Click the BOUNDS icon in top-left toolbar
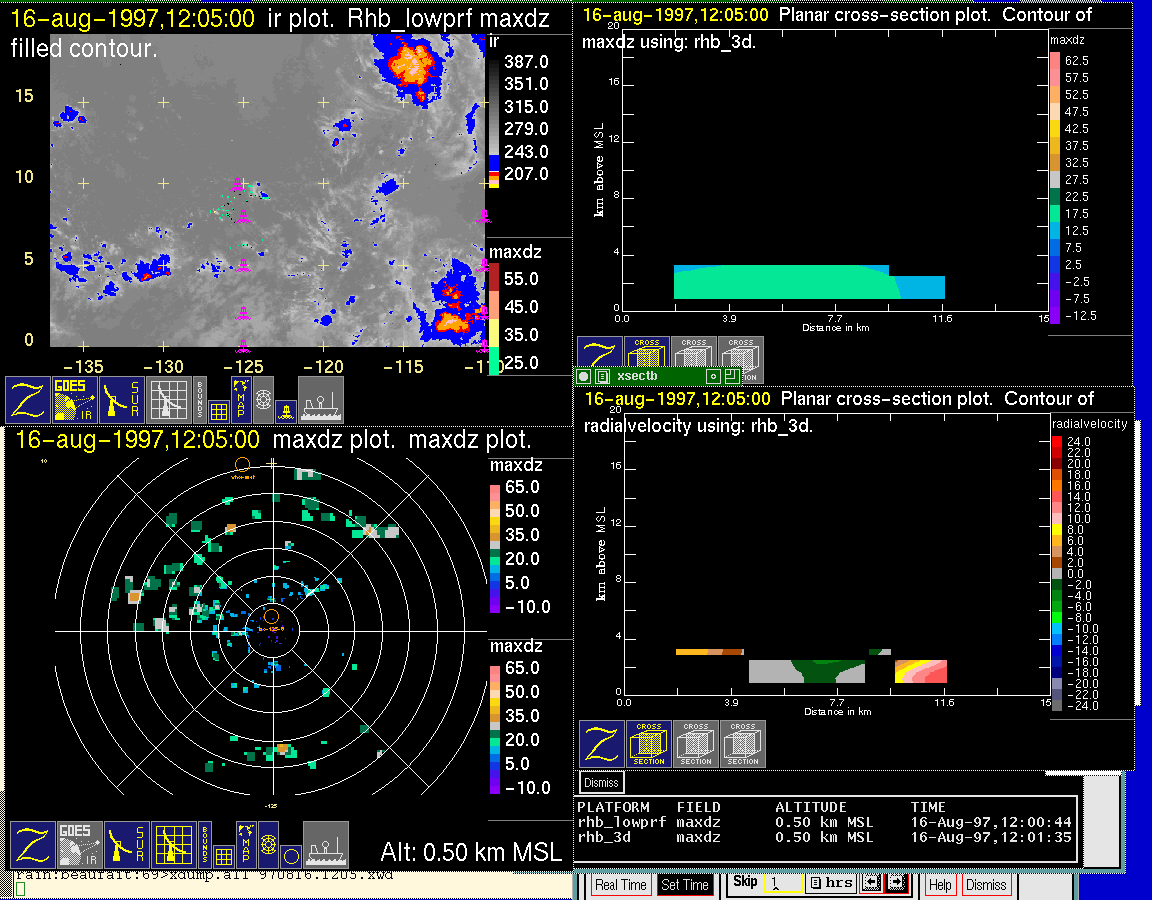Screen dimensions: 1152x900 point(200,399)
